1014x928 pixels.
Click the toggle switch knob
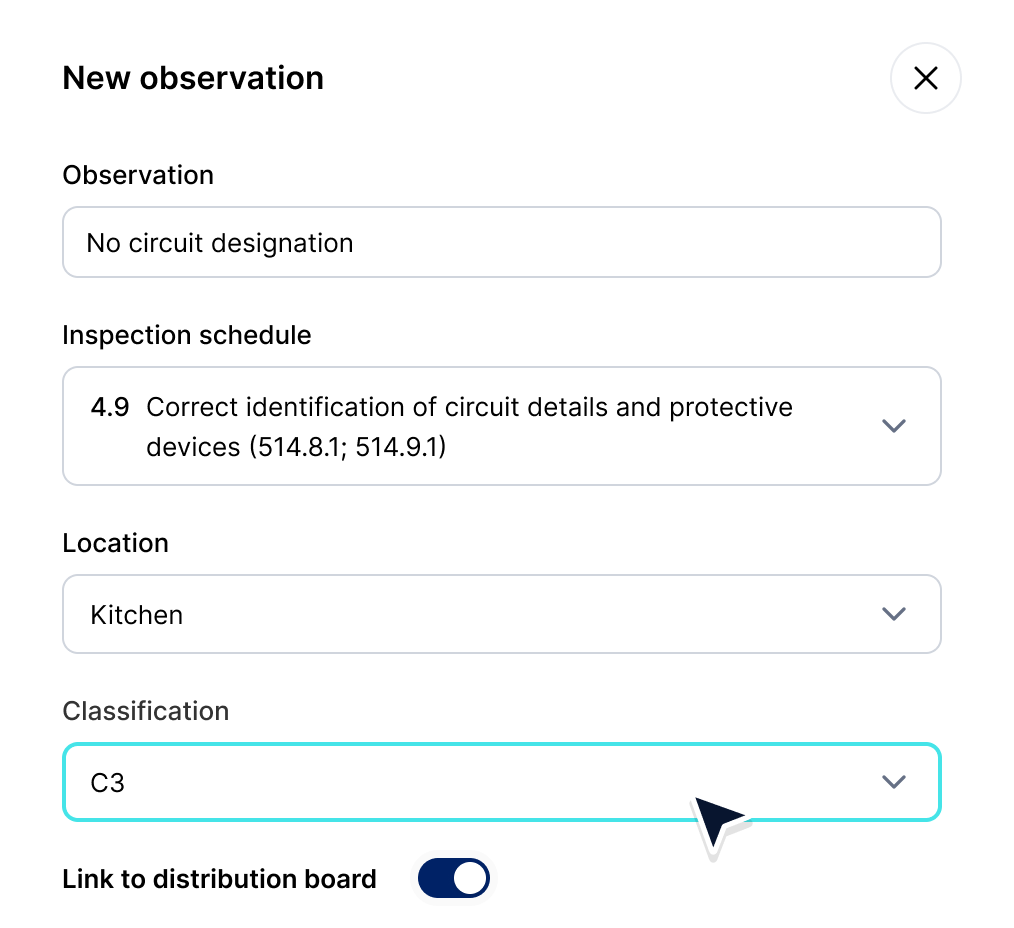469,878
